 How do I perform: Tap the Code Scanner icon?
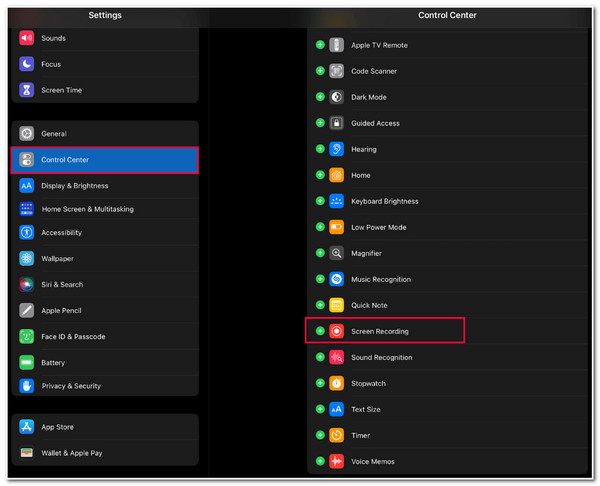[336, 71]
